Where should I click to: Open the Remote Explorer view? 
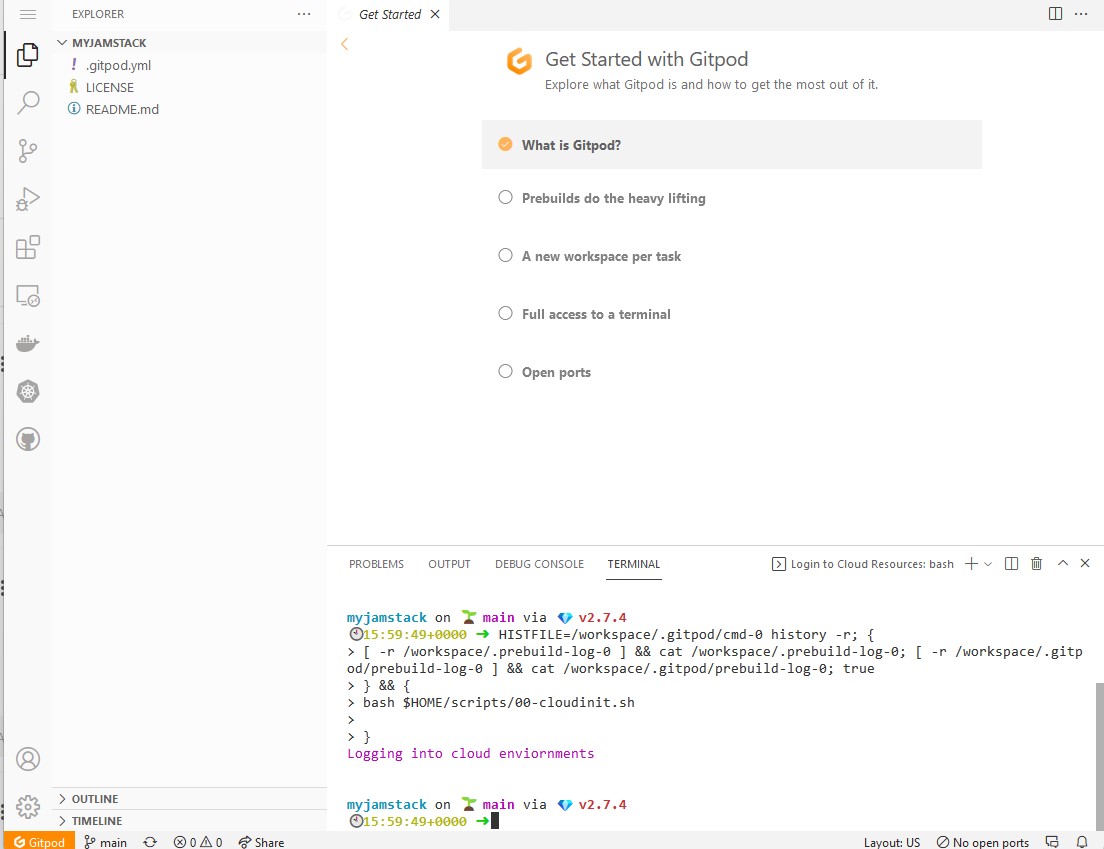[27, 296]
